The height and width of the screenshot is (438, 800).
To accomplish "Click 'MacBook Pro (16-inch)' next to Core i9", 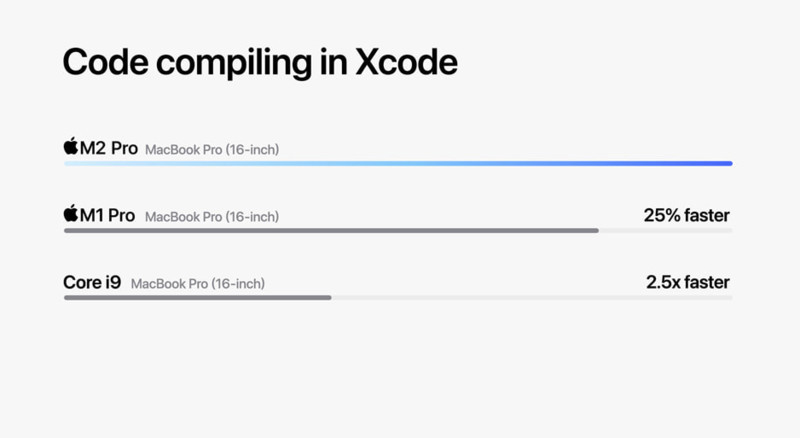I will (x=197, y=284).
